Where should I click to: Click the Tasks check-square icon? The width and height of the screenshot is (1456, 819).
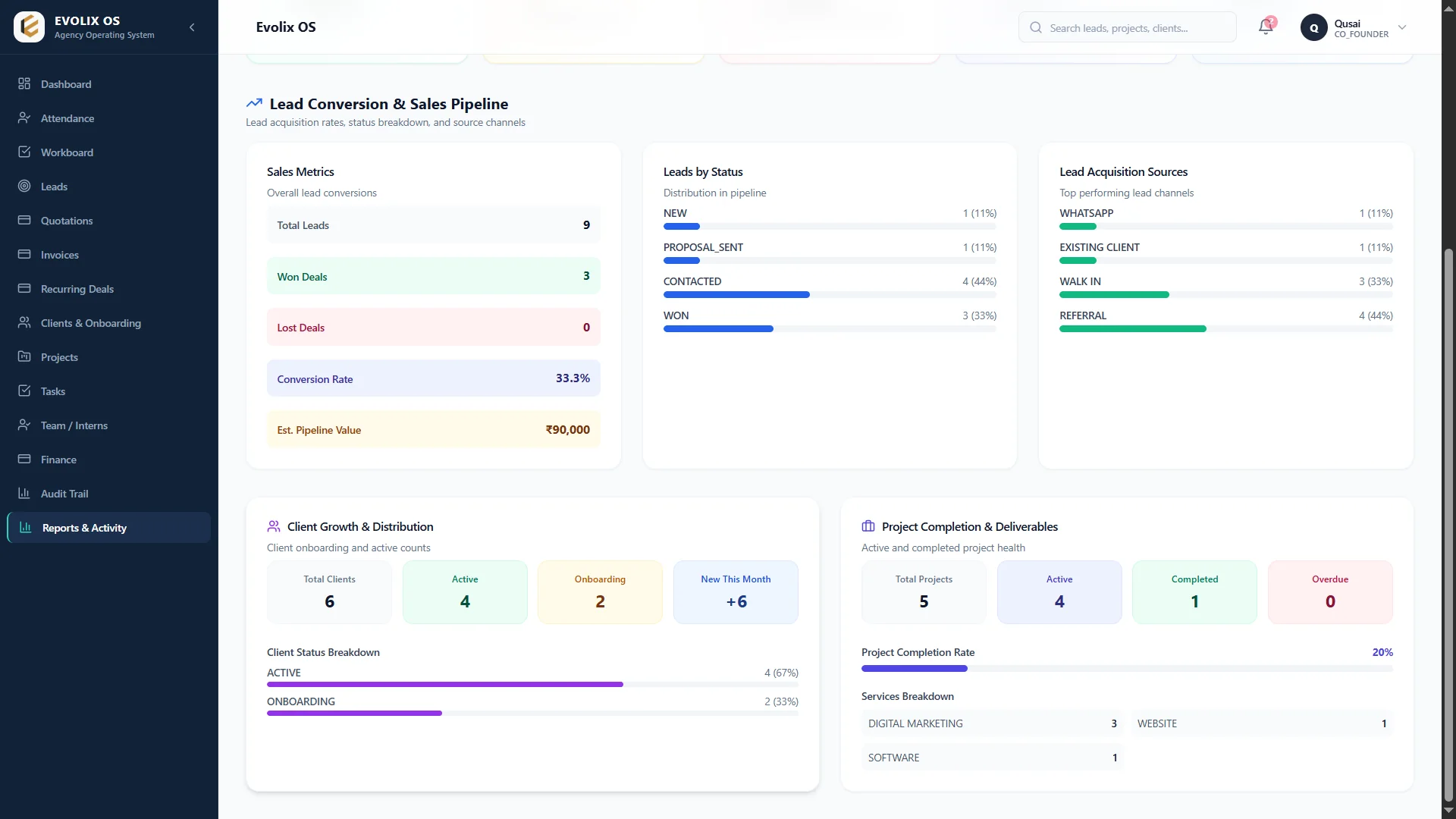[x=24, y=391]
